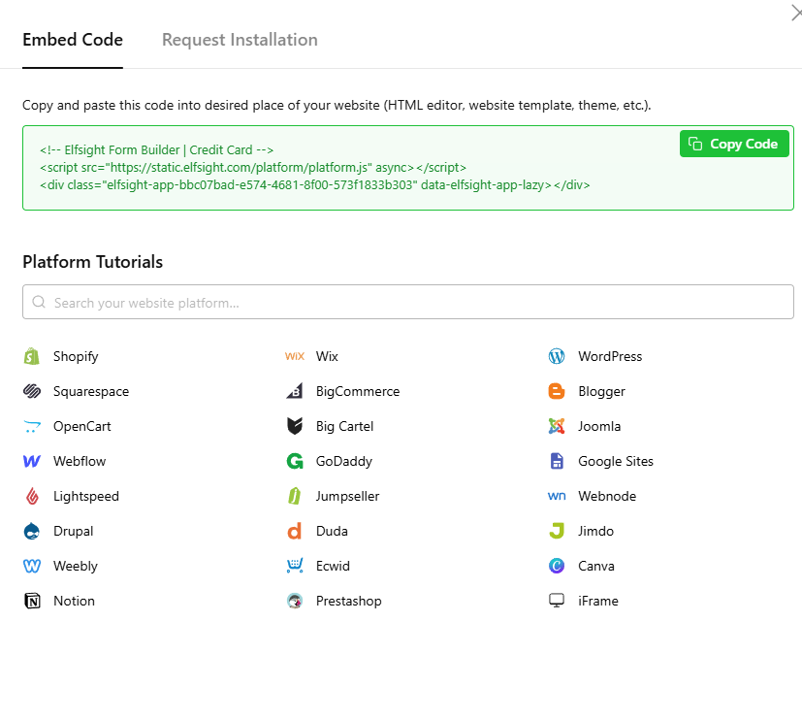Image resolution: width=802 pixels, height=720 pixels.
Task: Click the Google Sites document icon
Action: click(556, 461)
